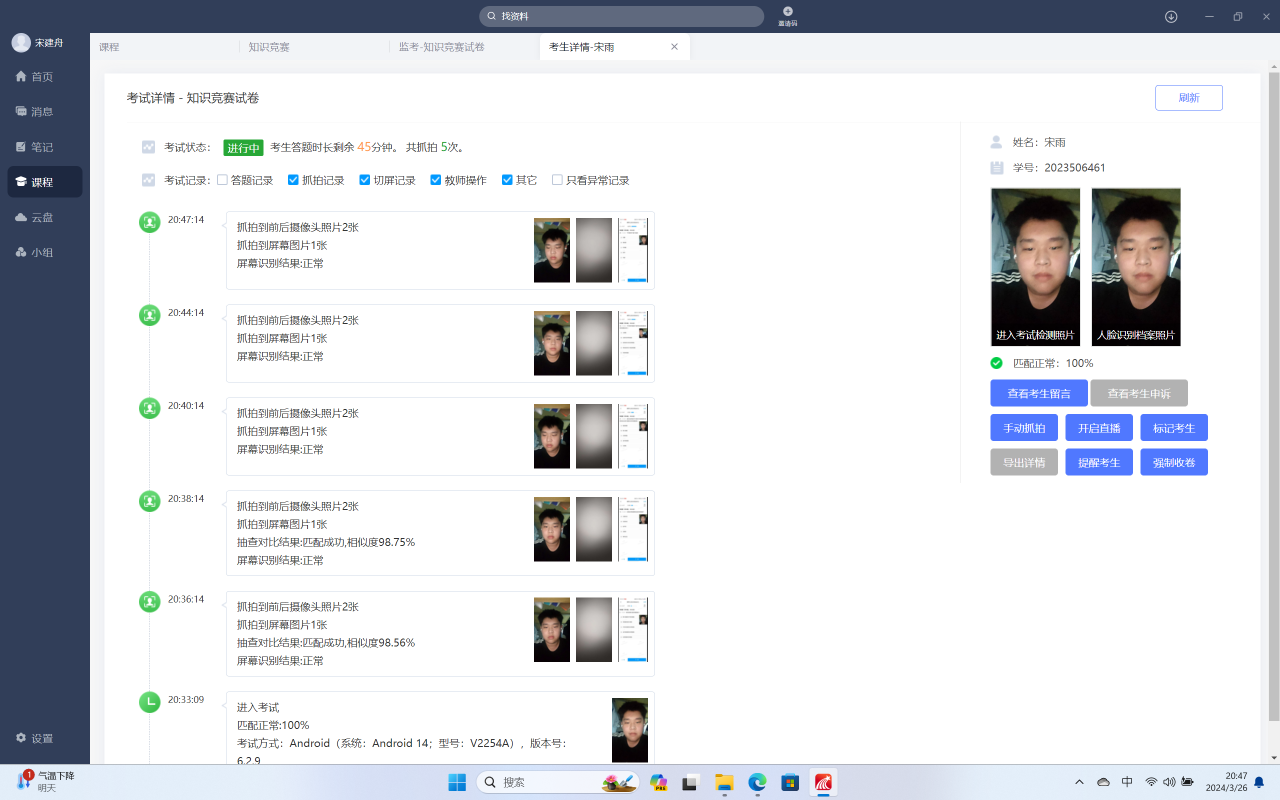Open face photo in the 20:36:14 record
The width and height of the screenshot is (1280, 800).
coord(552,630)
